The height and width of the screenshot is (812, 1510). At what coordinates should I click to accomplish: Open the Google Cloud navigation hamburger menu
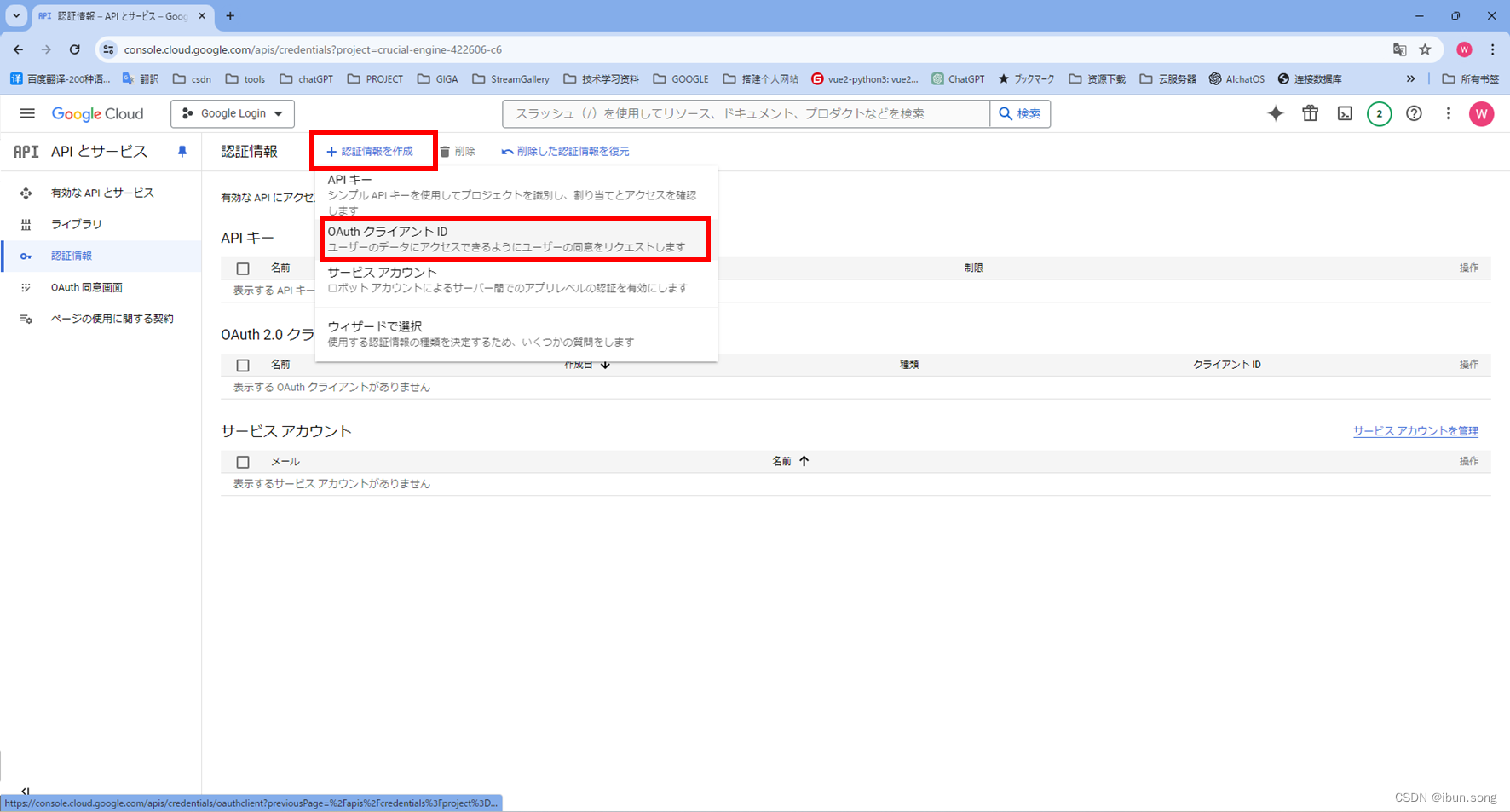click(27, 113)
